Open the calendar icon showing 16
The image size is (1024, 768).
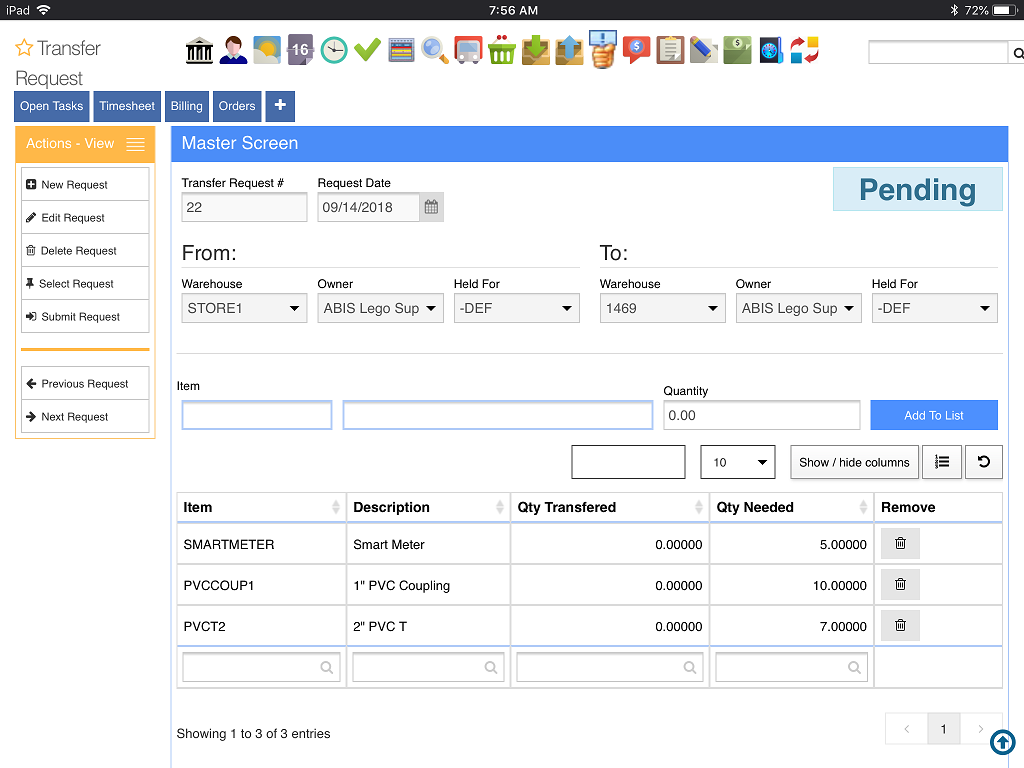(x=300, y=49)
